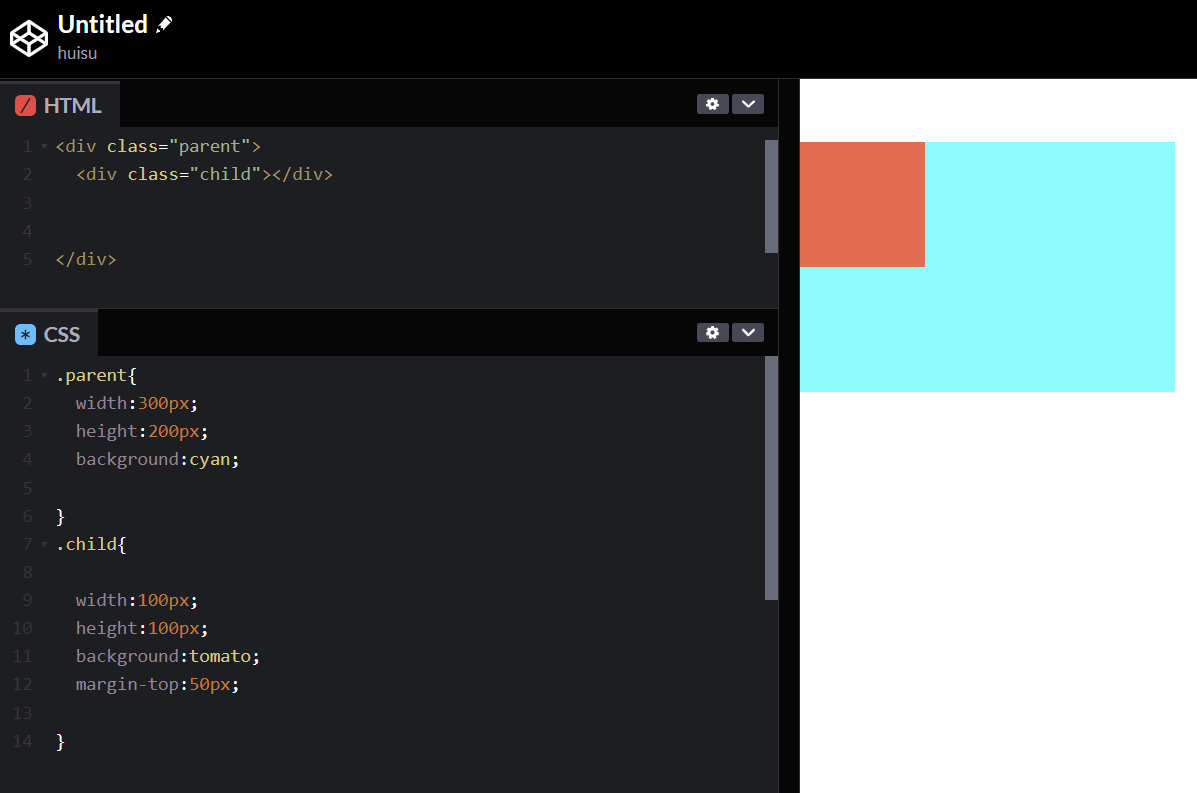This screenshot has width=1197, height=793.
Task: Click the CSS editor vertical scrollbar
Action: click(x=771, y=478)
